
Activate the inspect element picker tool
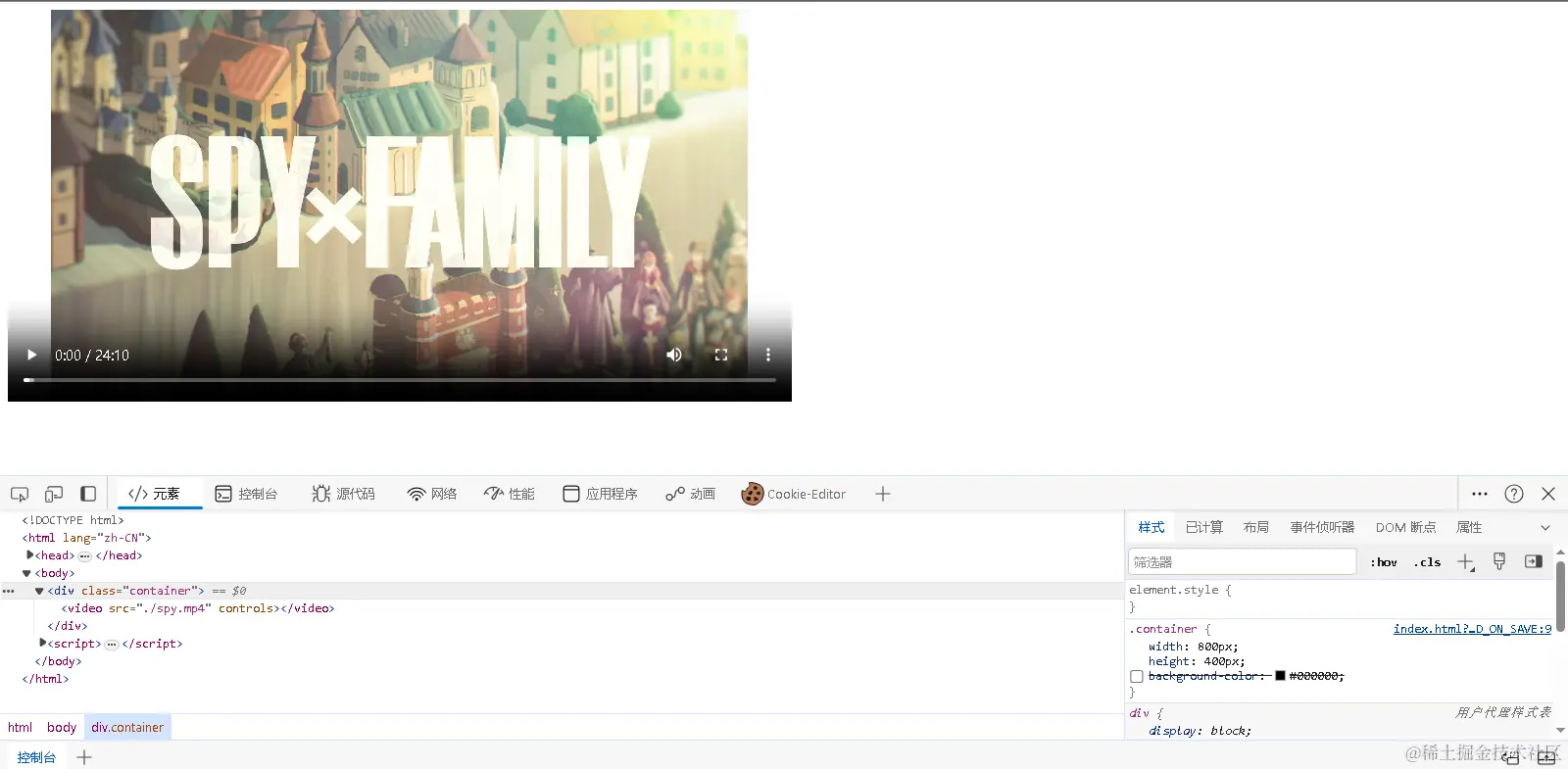[x=20, y=494]
